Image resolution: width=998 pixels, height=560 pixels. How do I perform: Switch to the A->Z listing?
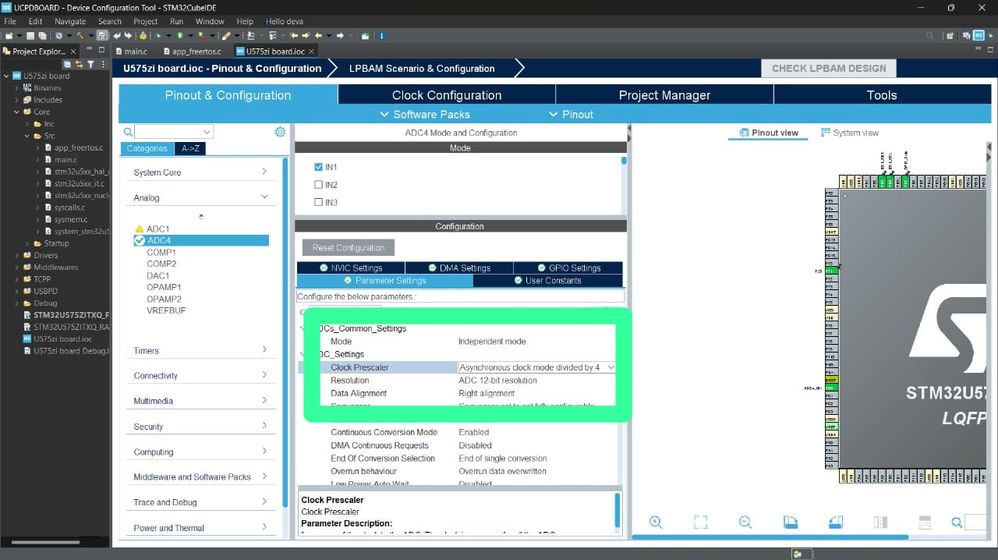(x=190, y=148)
